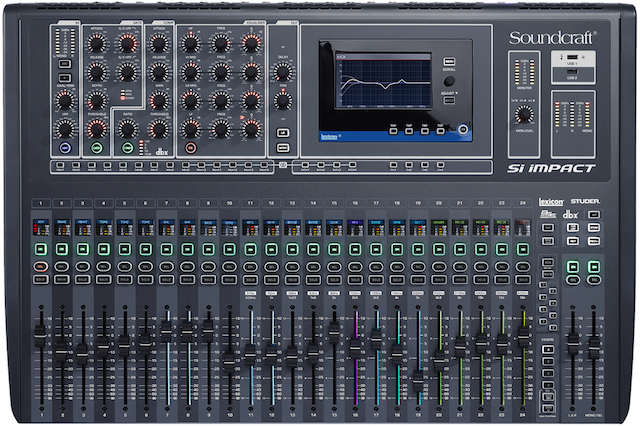Select channel 5 using its SEL button

point(124,267)
